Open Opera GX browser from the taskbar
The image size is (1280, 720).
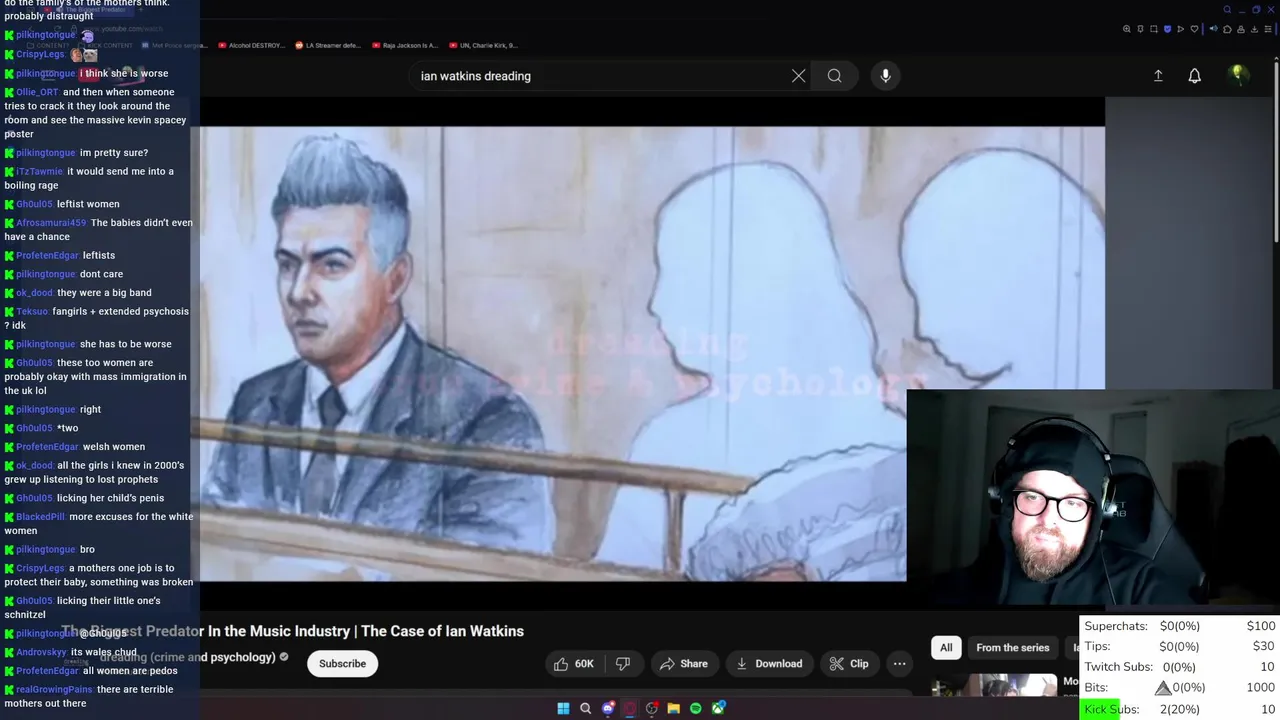[629, 708]
